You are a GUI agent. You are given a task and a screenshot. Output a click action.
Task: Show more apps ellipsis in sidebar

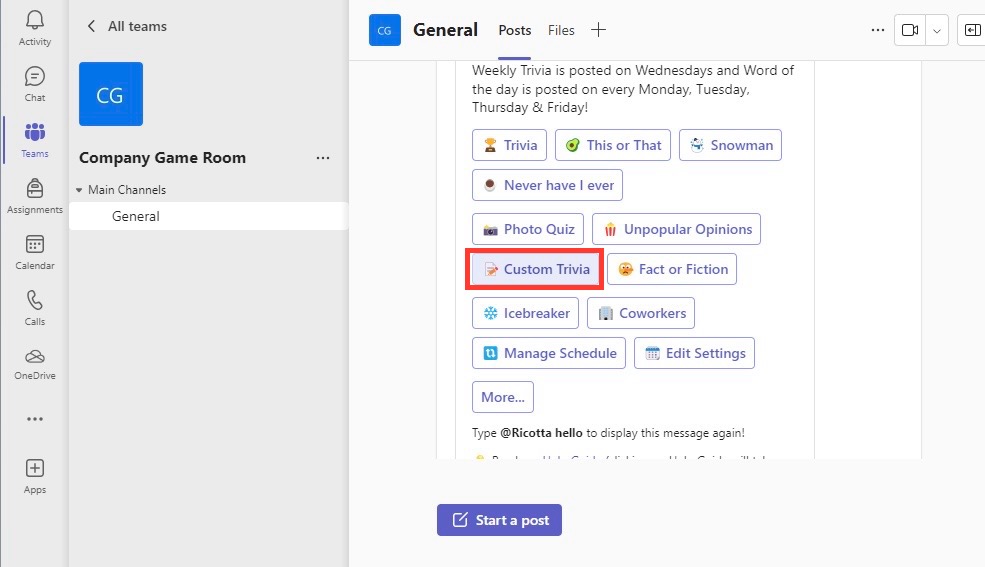tap(35, 419)
